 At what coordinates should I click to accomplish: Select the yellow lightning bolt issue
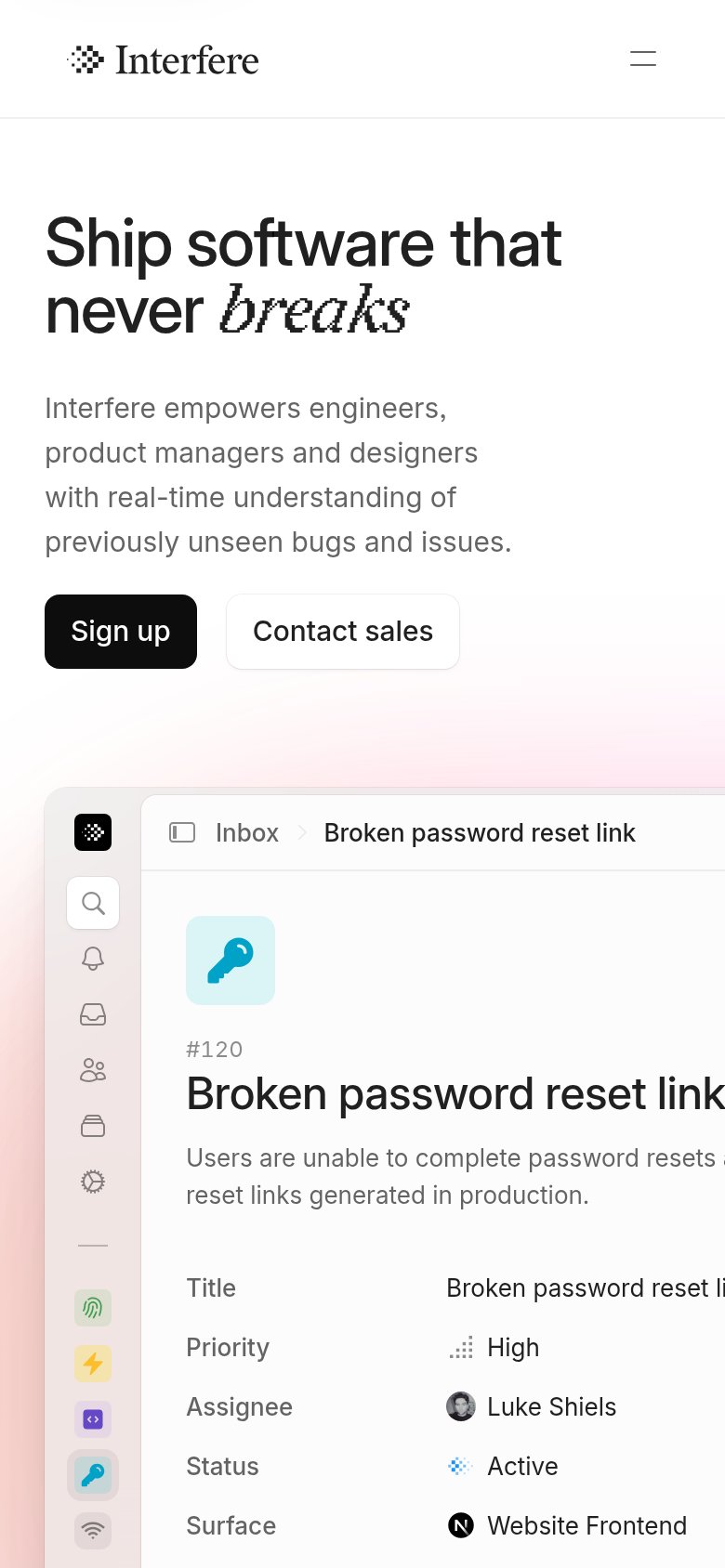point(93,1364)
